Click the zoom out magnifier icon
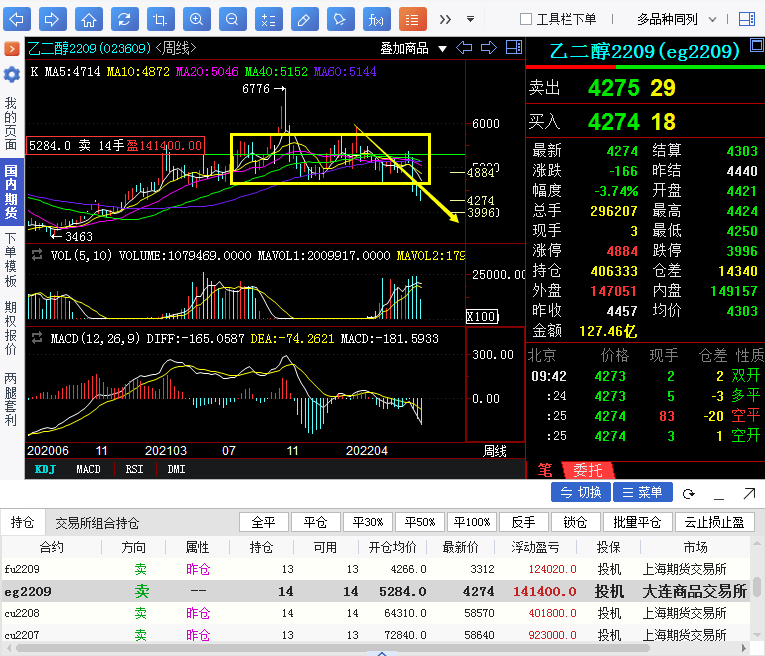The width and height of the screenshot is (765, 656). click(231, 19)
